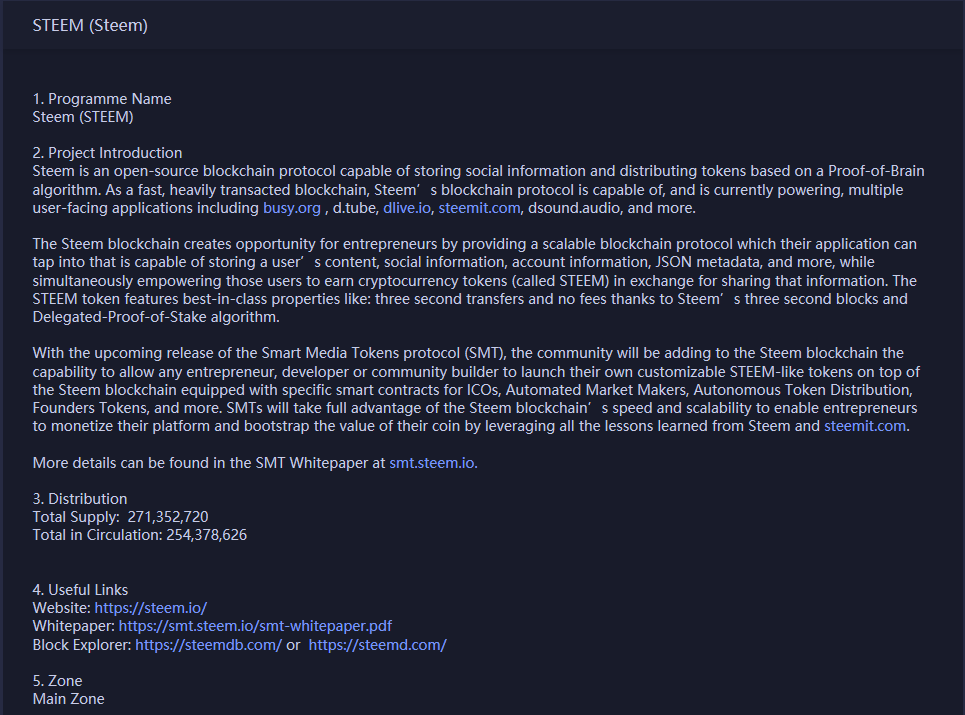Click steemit.com link ending the SMT paragraph
This screenshot has width=965, height=715.
pos(865,426)
